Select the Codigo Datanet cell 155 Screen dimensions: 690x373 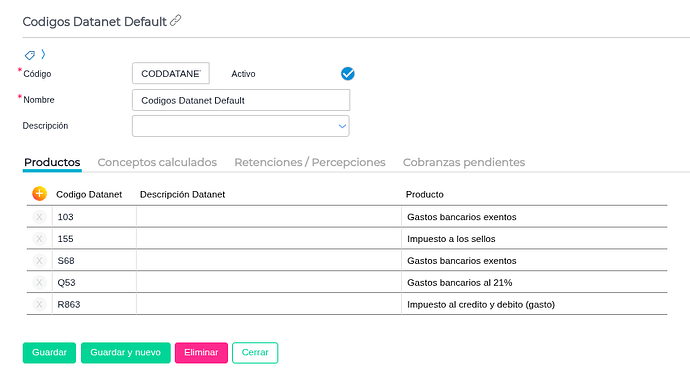point(94,239)
